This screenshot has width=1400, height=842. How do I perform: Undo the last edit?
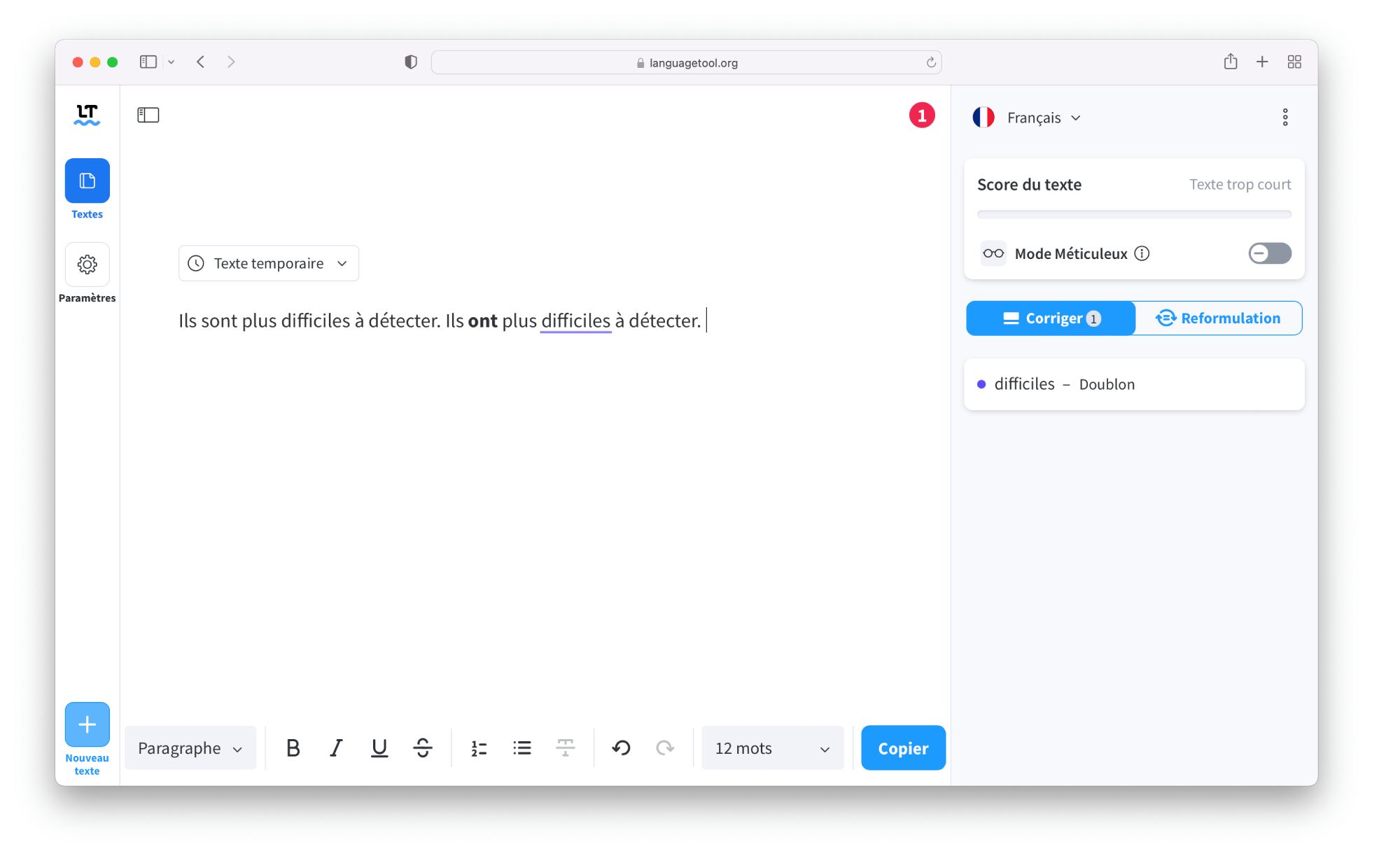click(621, 748)
